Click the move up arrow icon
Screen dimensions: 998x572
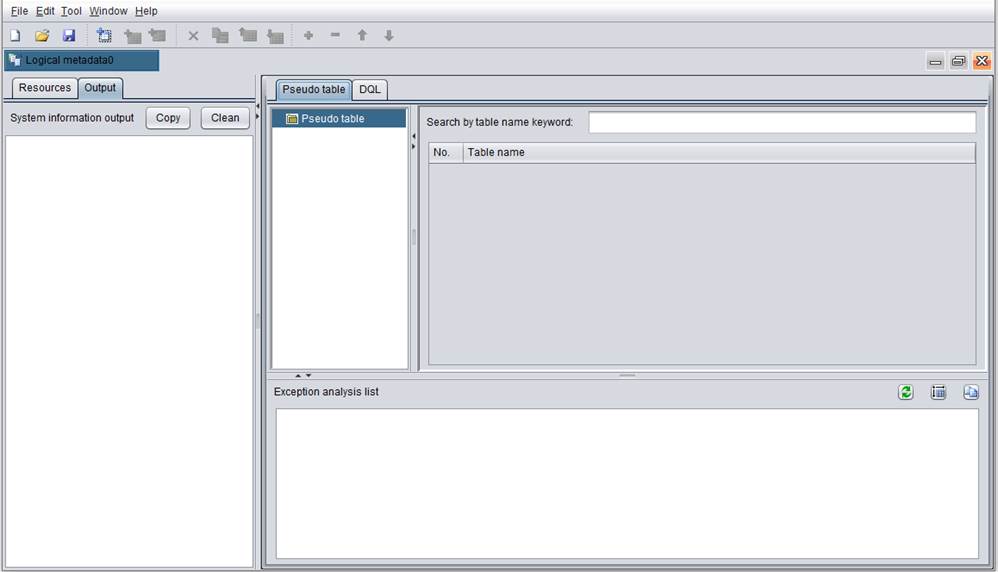coord(362,35)
